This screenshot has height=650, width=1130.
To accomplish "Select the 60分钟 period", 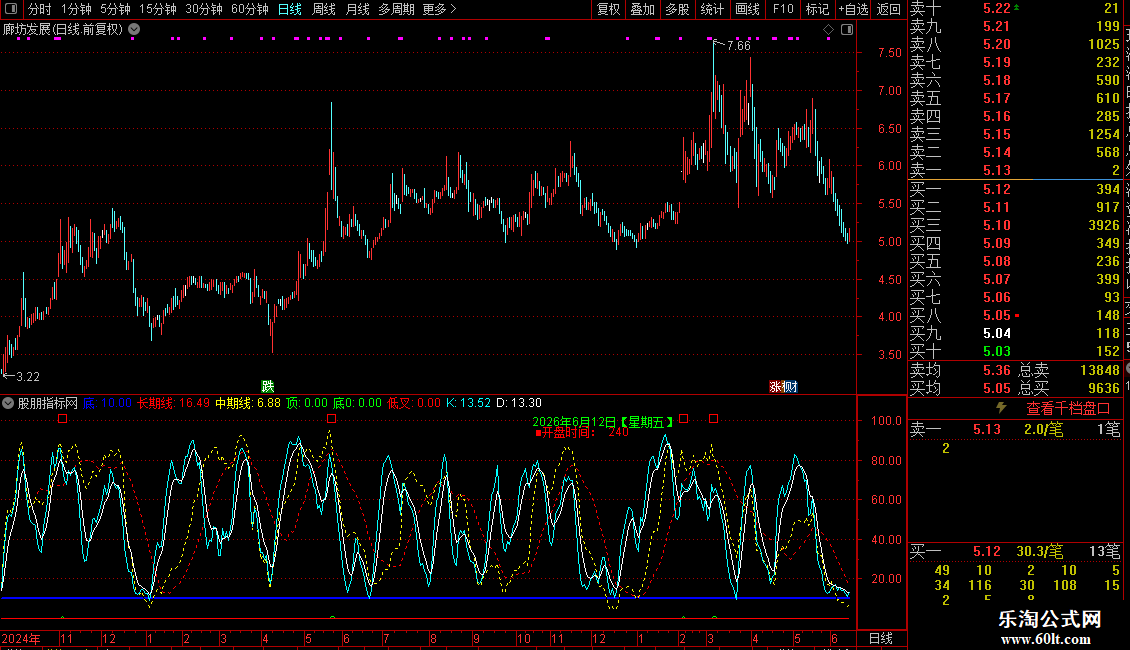I will pyautogui.click(x=250, y=9).
